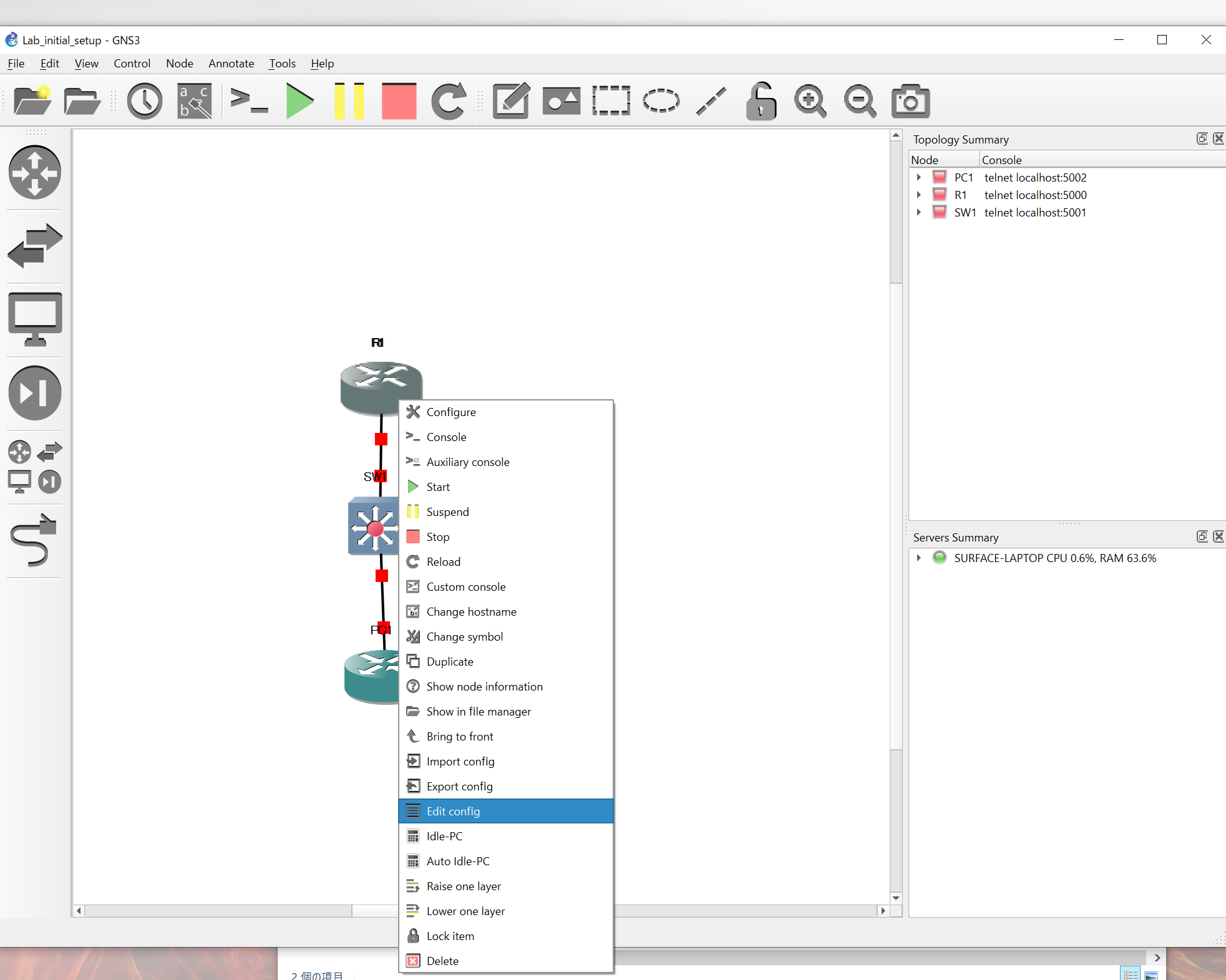This screenshot has height=980, width=1226.
Task: Toggle lock all items padlock icon
Action: 761,100
